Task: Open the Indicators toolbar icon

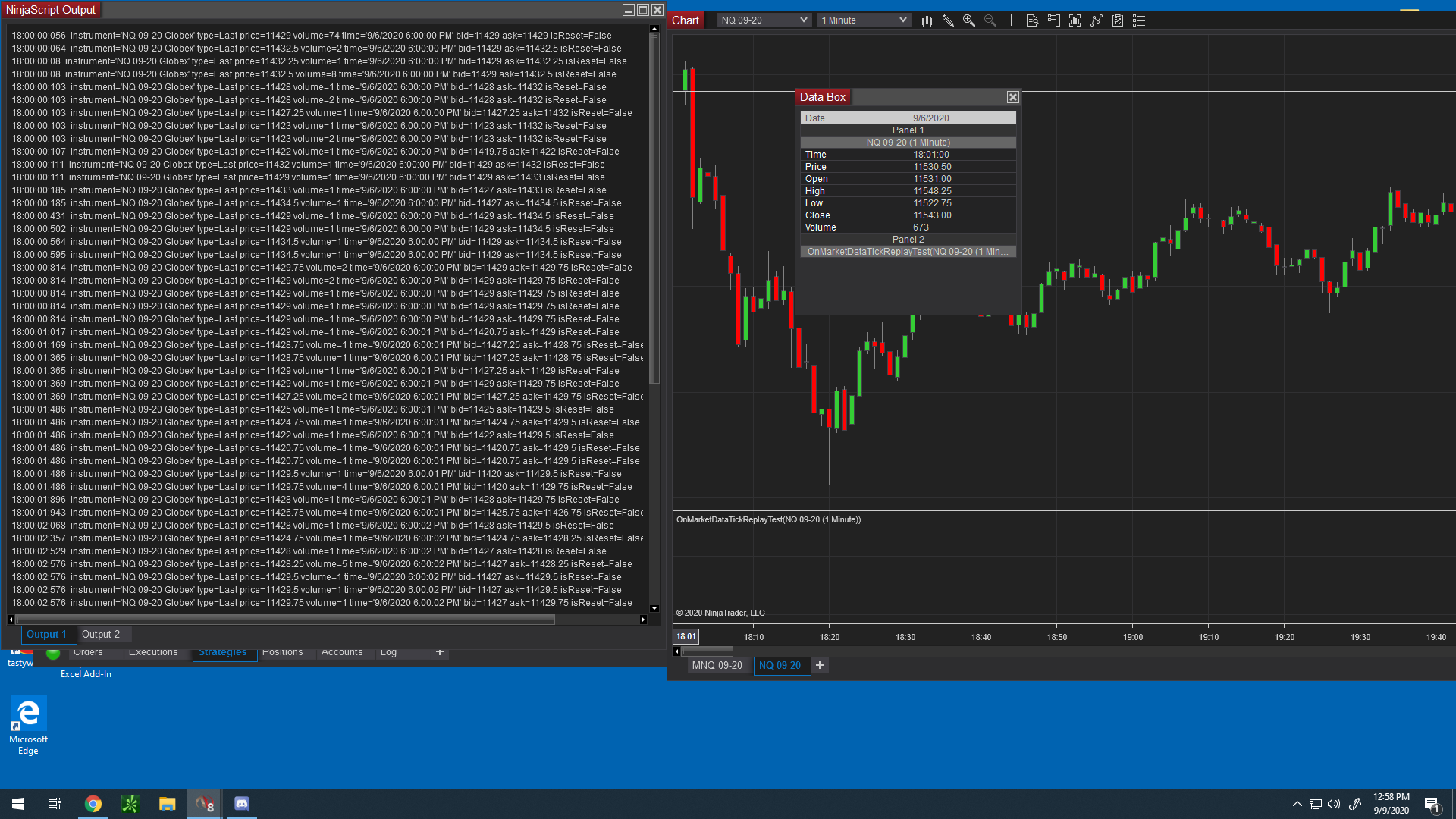Action: pos(1096,20)
